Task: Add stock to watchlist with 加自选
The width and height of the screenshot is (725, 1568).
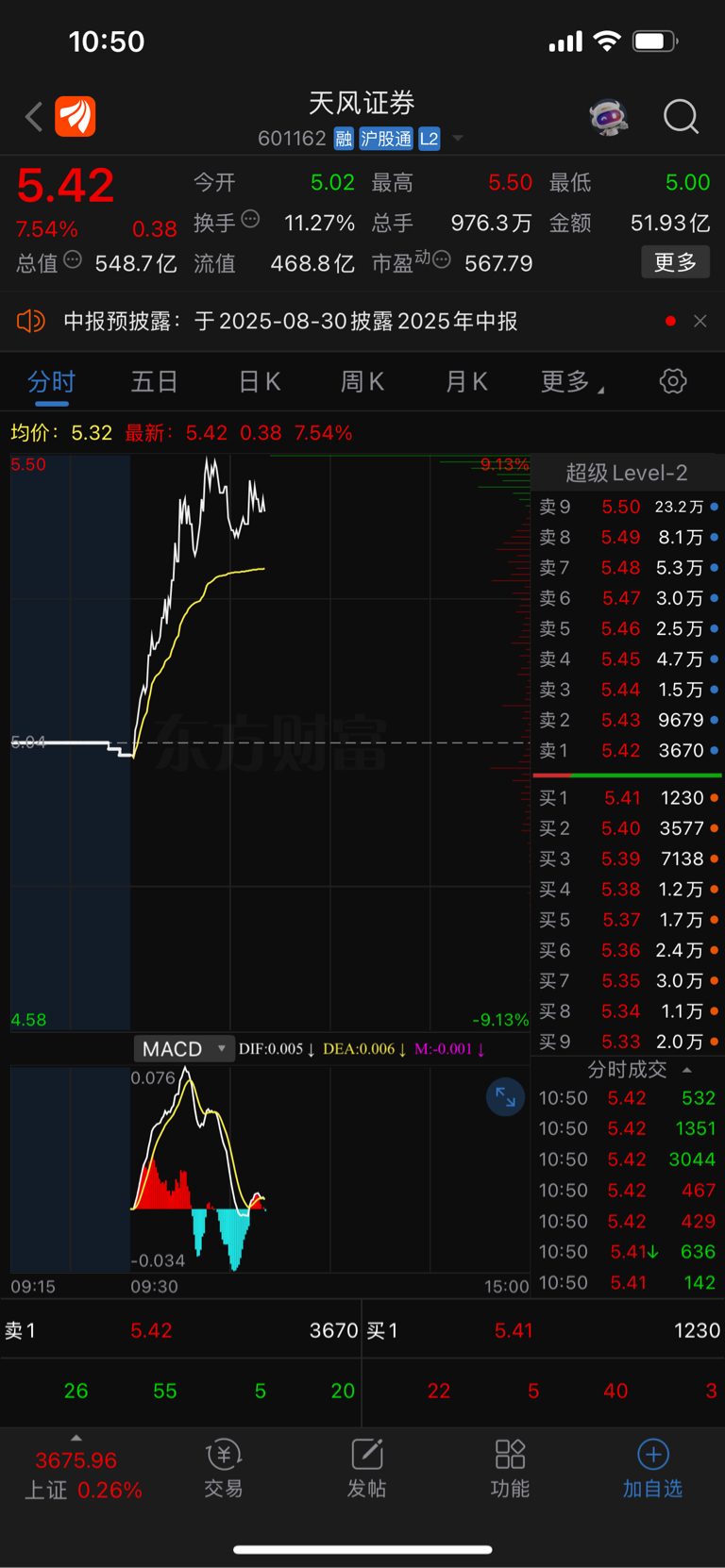Action: (x=652, y=1469)
